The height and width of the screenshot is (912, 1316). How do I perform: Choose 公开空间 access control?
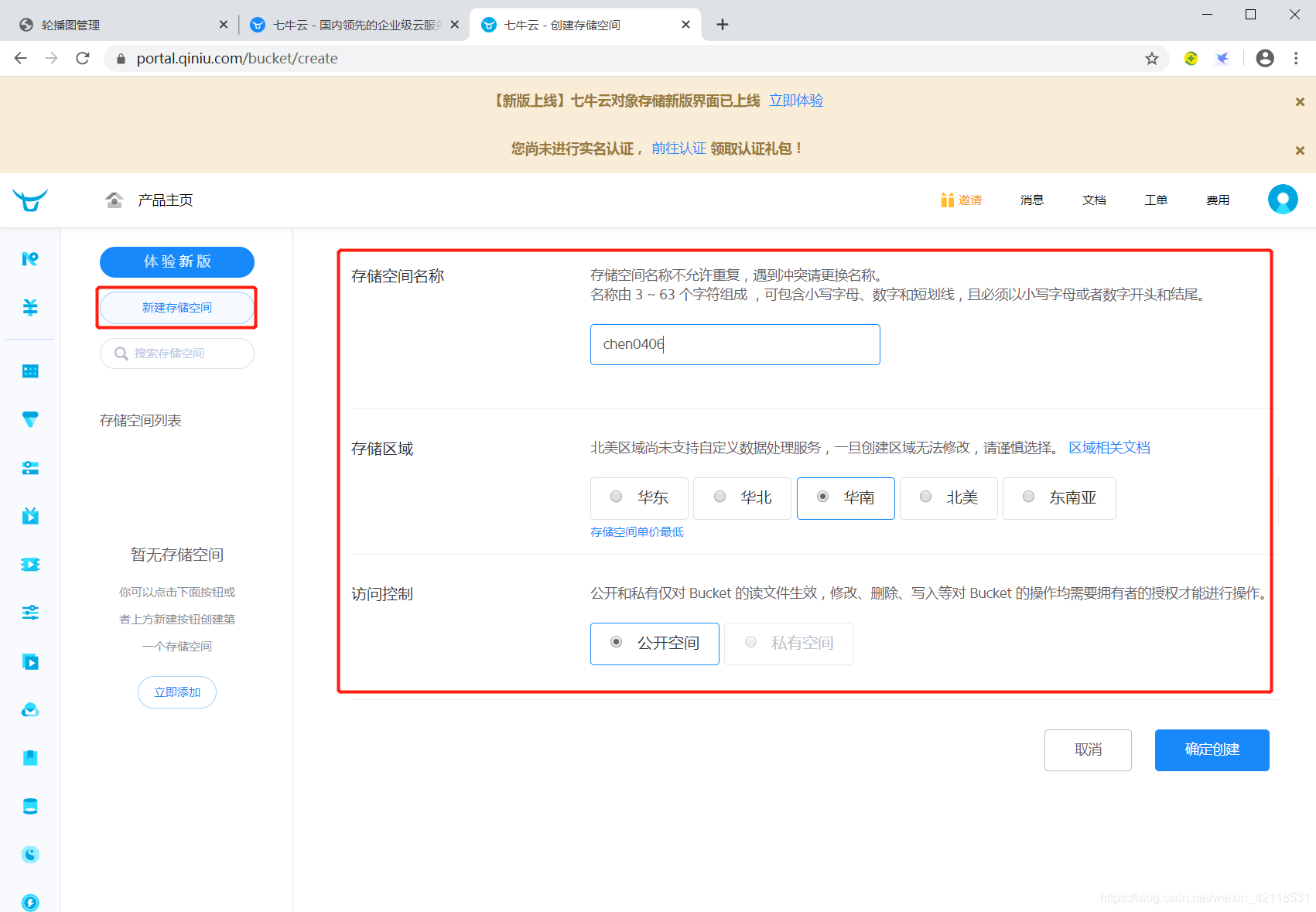(x=655, y=644)
